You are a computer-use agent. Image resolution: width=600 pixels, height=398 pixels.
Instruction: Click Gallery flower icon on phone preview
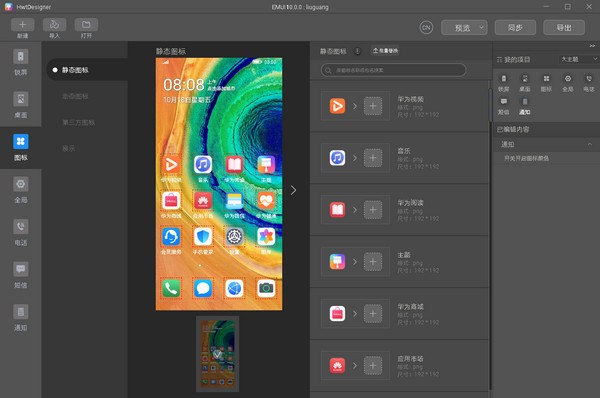(266, 237)
